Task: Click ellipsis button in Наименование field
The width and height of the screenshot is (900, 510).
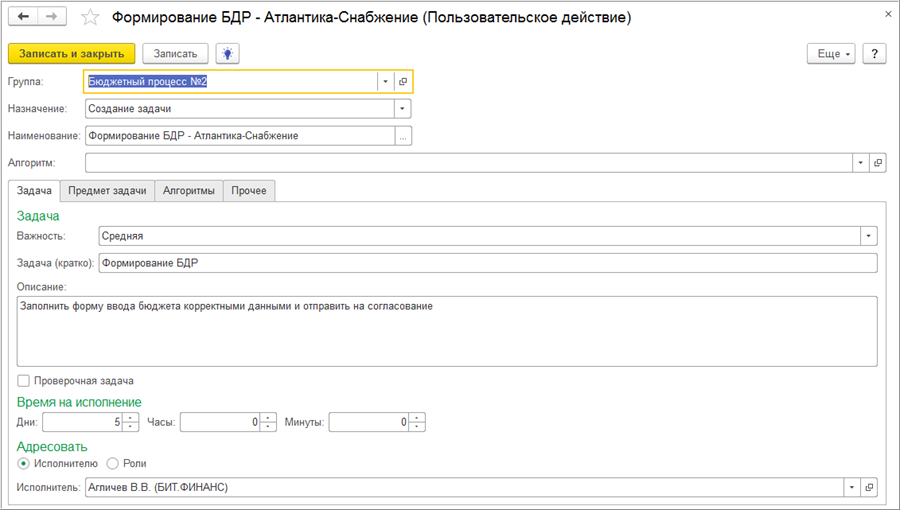Action: click(403, 136)
